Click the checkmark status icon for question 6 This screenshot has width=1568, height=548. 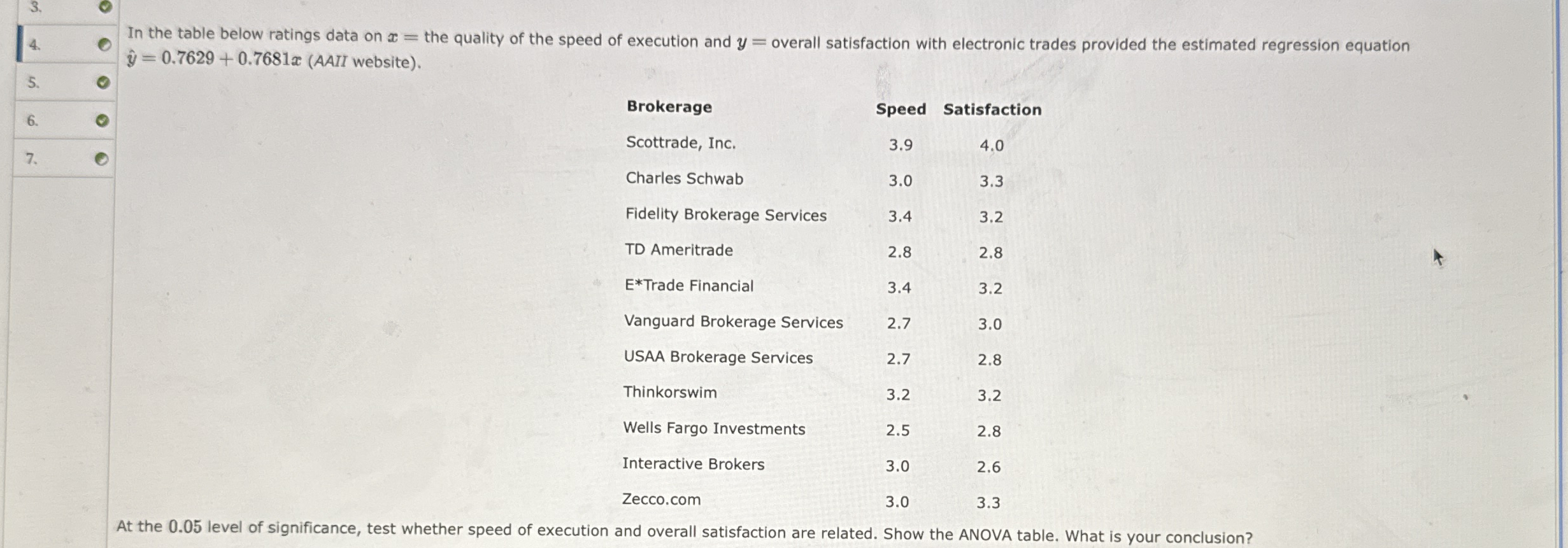pyautogui.click(x=101, y=118)
